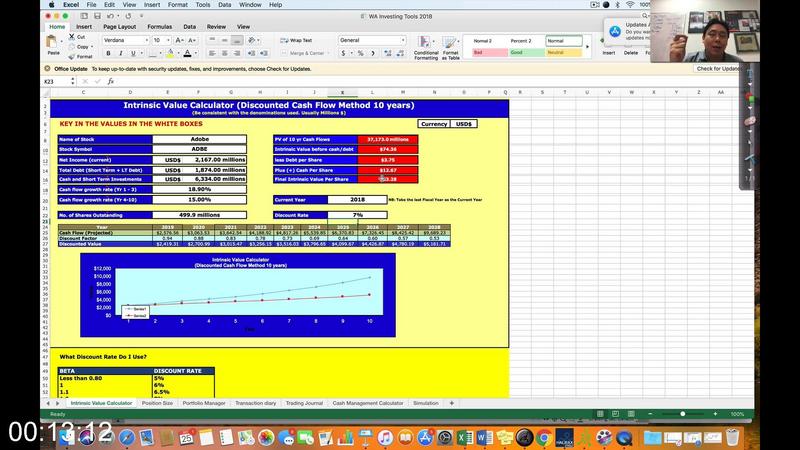Toggle Bold formatting
Screen dimensions: 800x450
pyautogui.click(x=108, y=53)
